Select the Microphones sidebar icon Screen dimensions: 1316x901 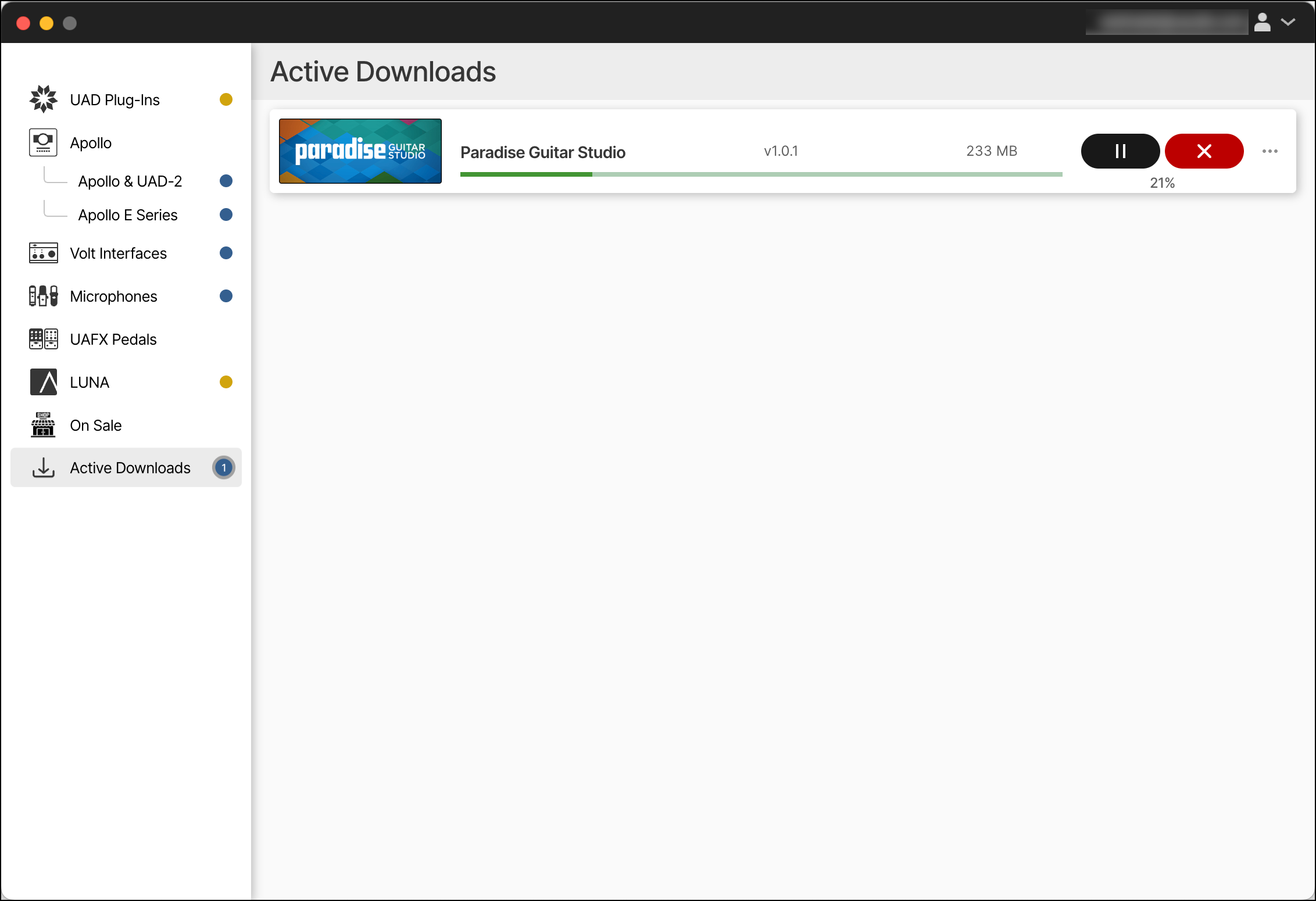(43, 296)
